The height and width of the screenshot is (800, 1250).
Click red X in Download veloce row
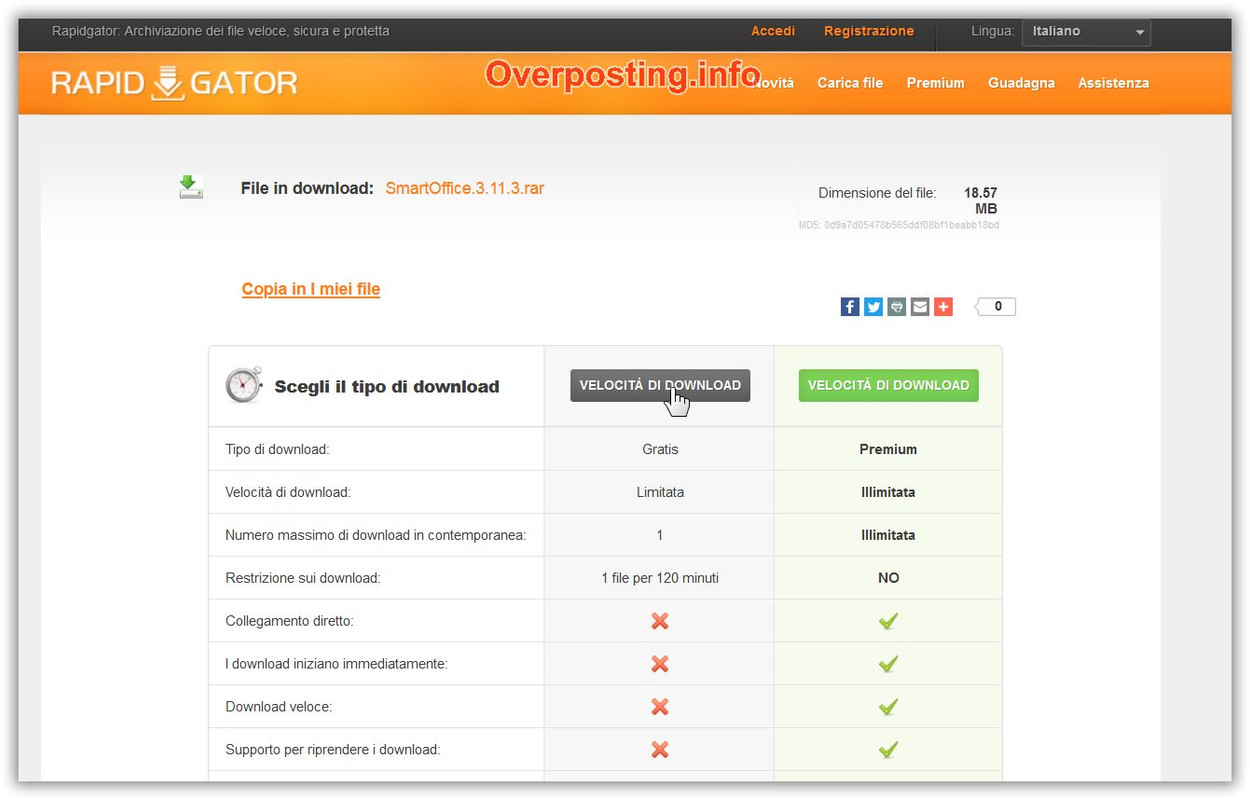pyautogui.click(x=660, y=707)
